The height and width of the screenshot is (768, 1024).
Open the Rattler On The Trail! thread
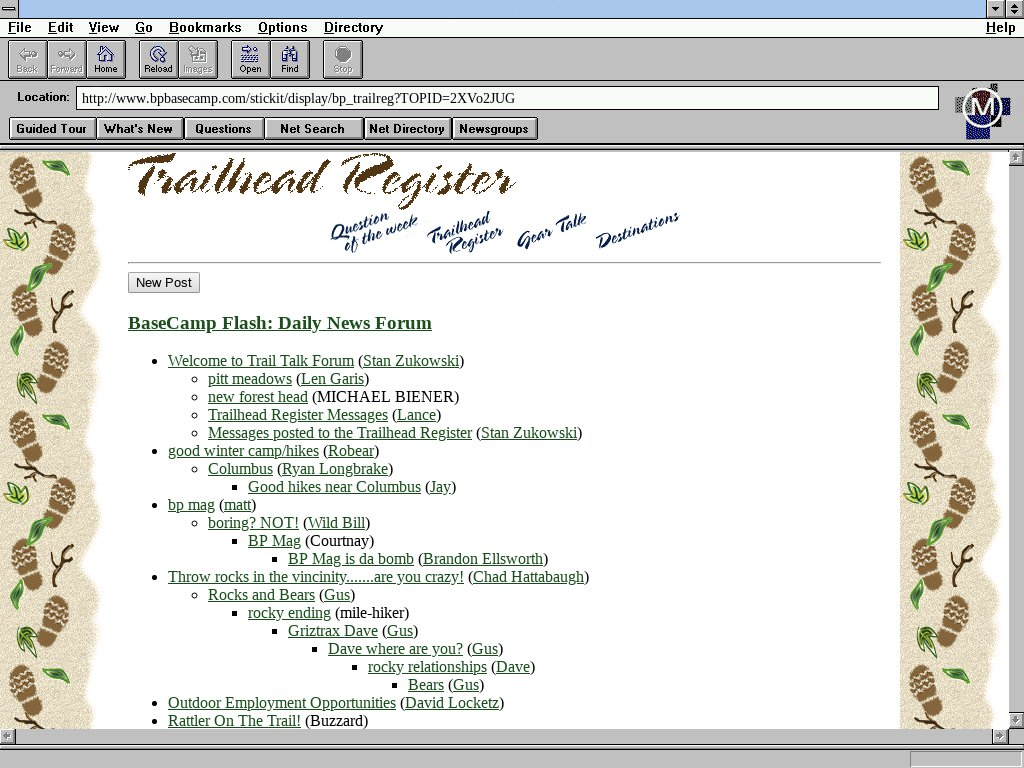pyautogui.click(x=234, y=720)
